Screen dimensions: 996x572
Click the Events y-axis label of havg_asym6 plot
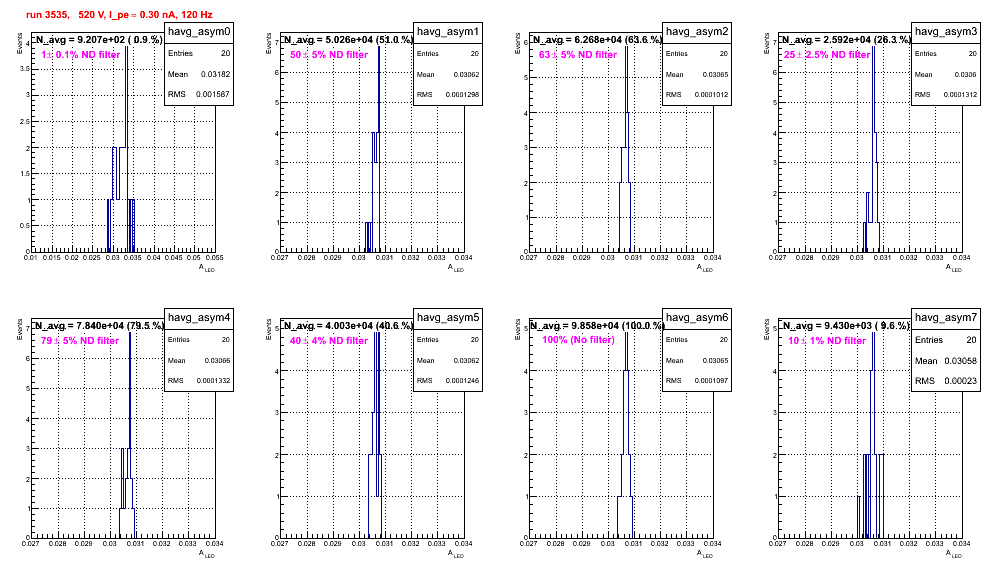coord(517,329)
